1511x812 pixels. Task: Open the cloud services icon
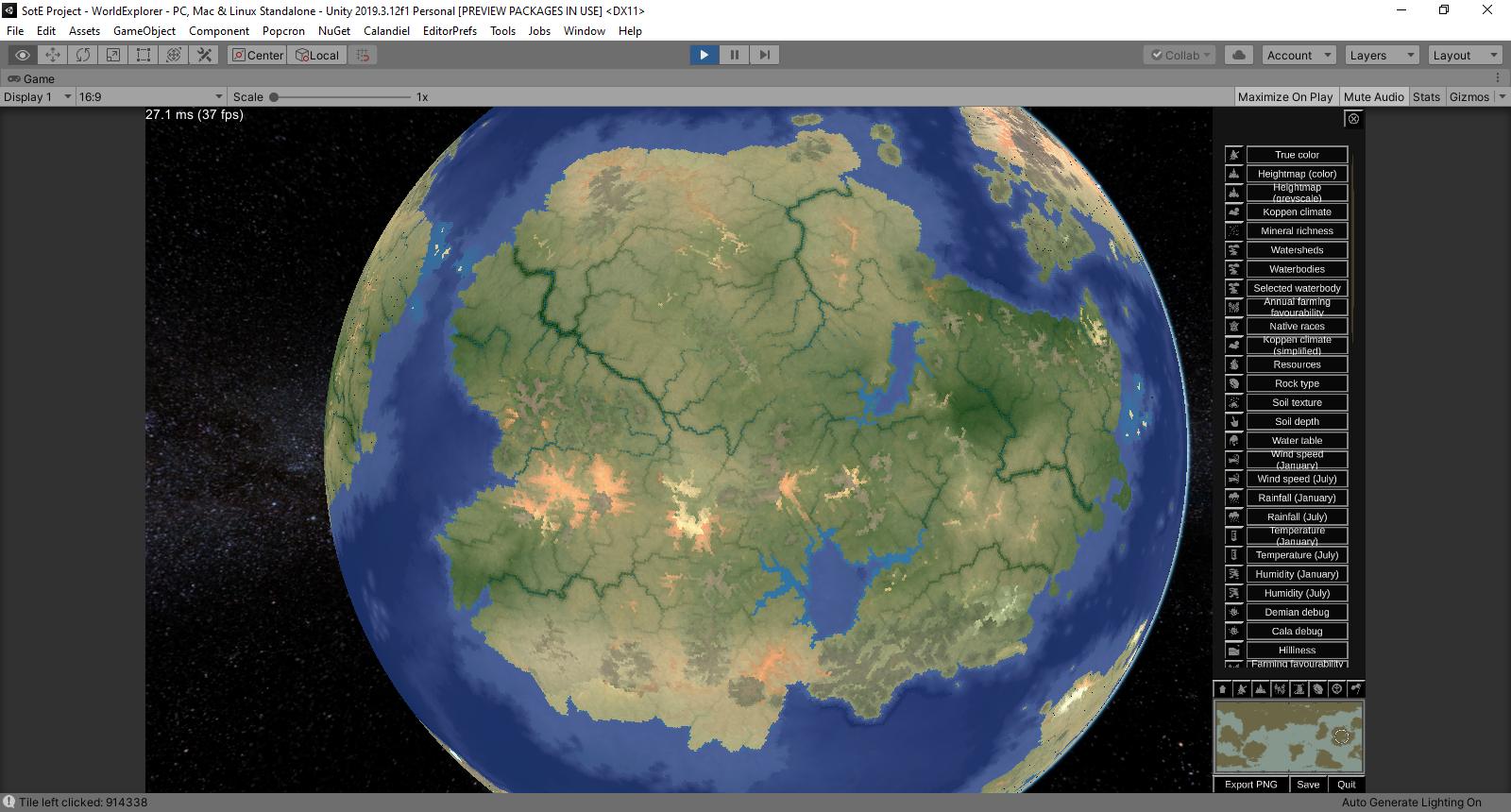click(1239, 55)
